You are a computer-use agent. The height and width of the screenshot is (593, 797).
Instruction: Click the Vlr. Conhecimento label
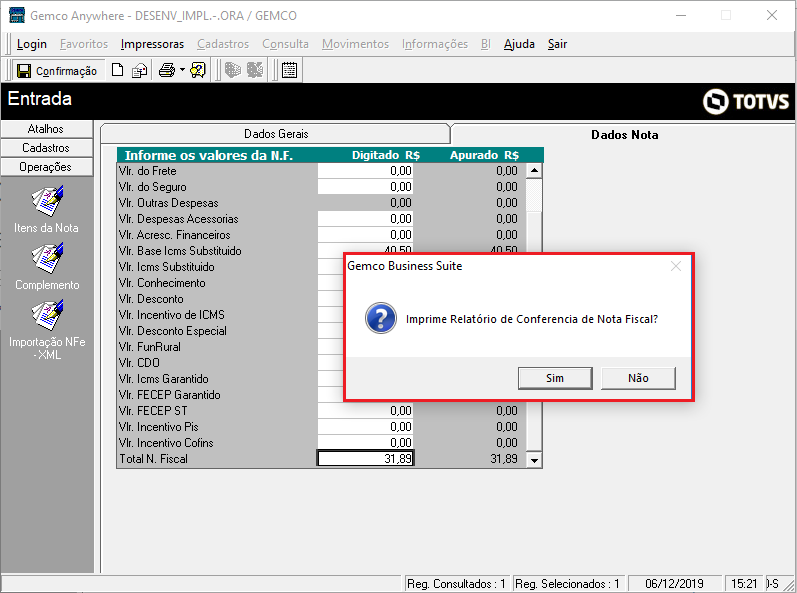tap(162, 283)
